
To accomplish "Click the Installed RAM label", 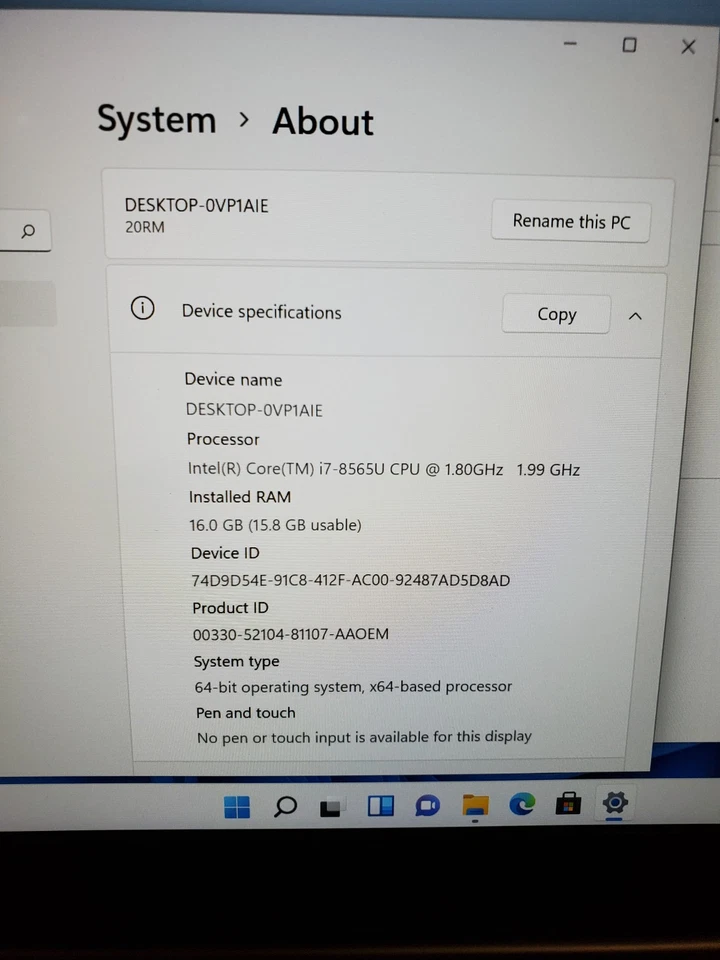I will [x=240, y=497].
